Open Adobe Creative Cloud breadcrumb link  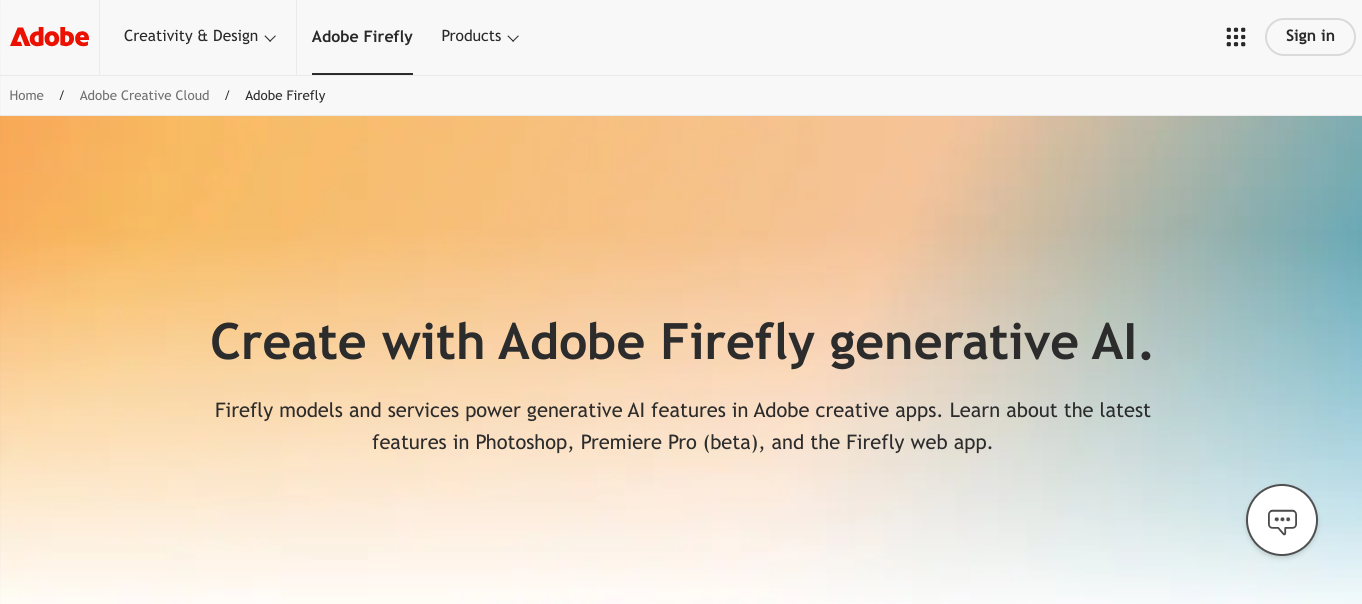click(x=145, y=96)
